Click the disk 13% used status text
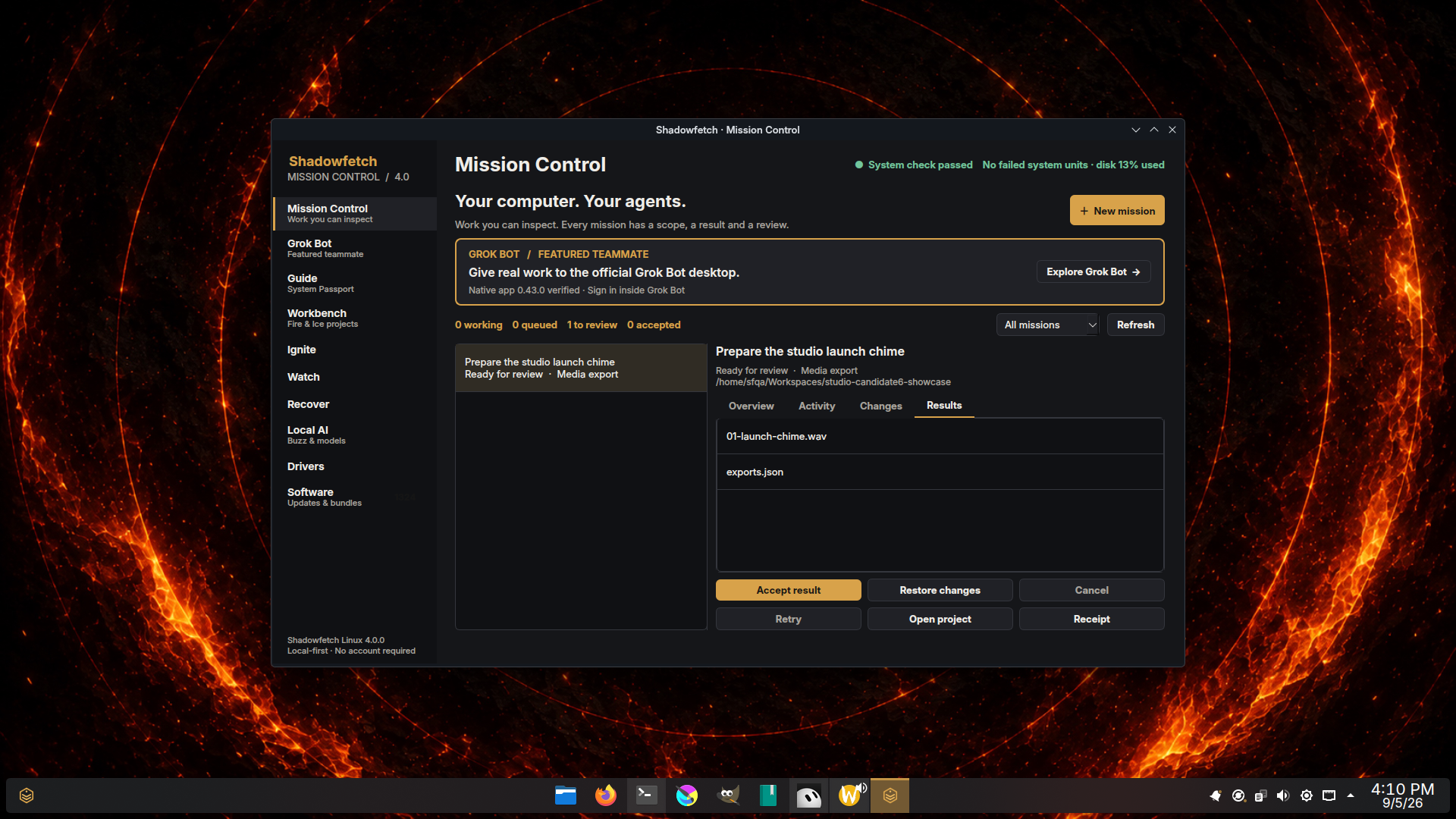This screenshot has height=819, width=1456. (1130, 165)
